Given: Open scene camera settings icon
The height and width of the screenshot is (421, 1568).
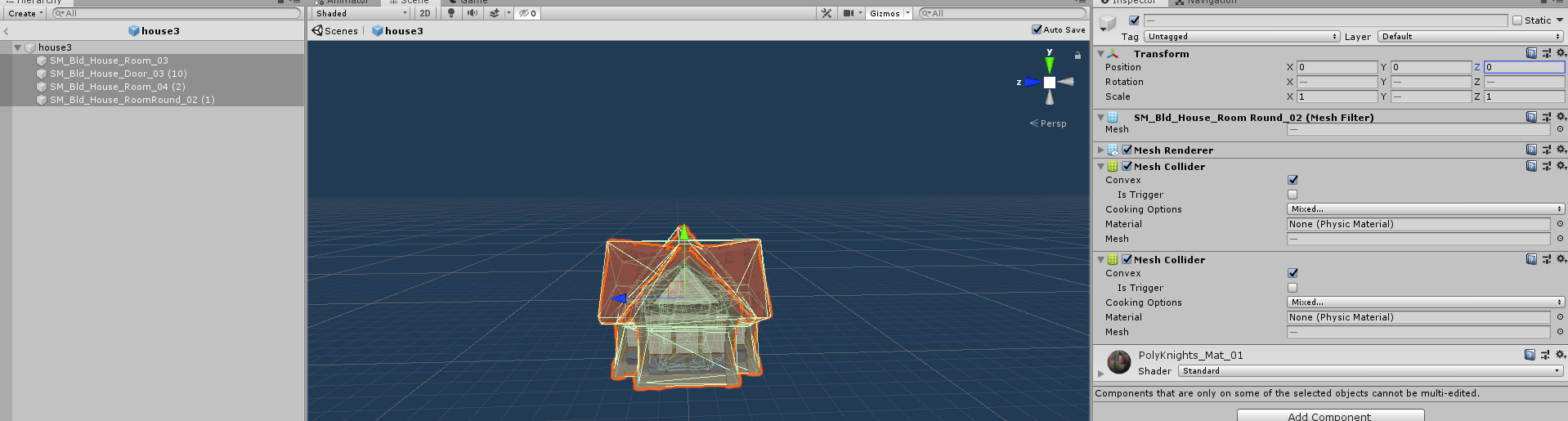Looking at the screenshot, I should (849, 13).
